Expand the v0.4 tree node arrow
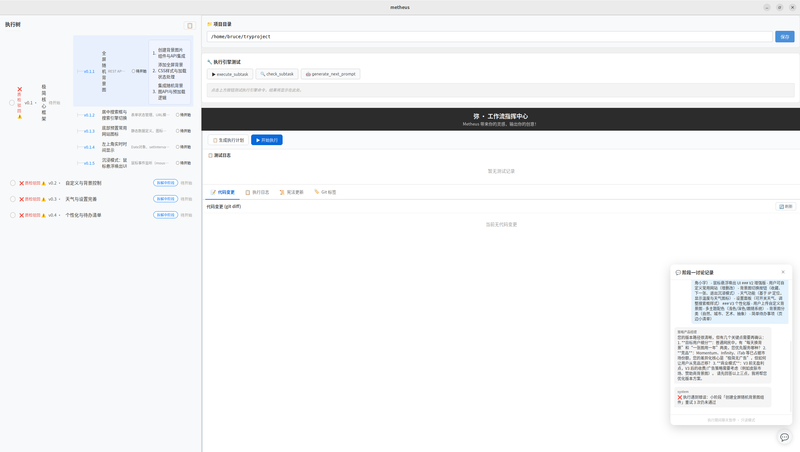This screenshot has height=452, width=800. pos(60,215)
